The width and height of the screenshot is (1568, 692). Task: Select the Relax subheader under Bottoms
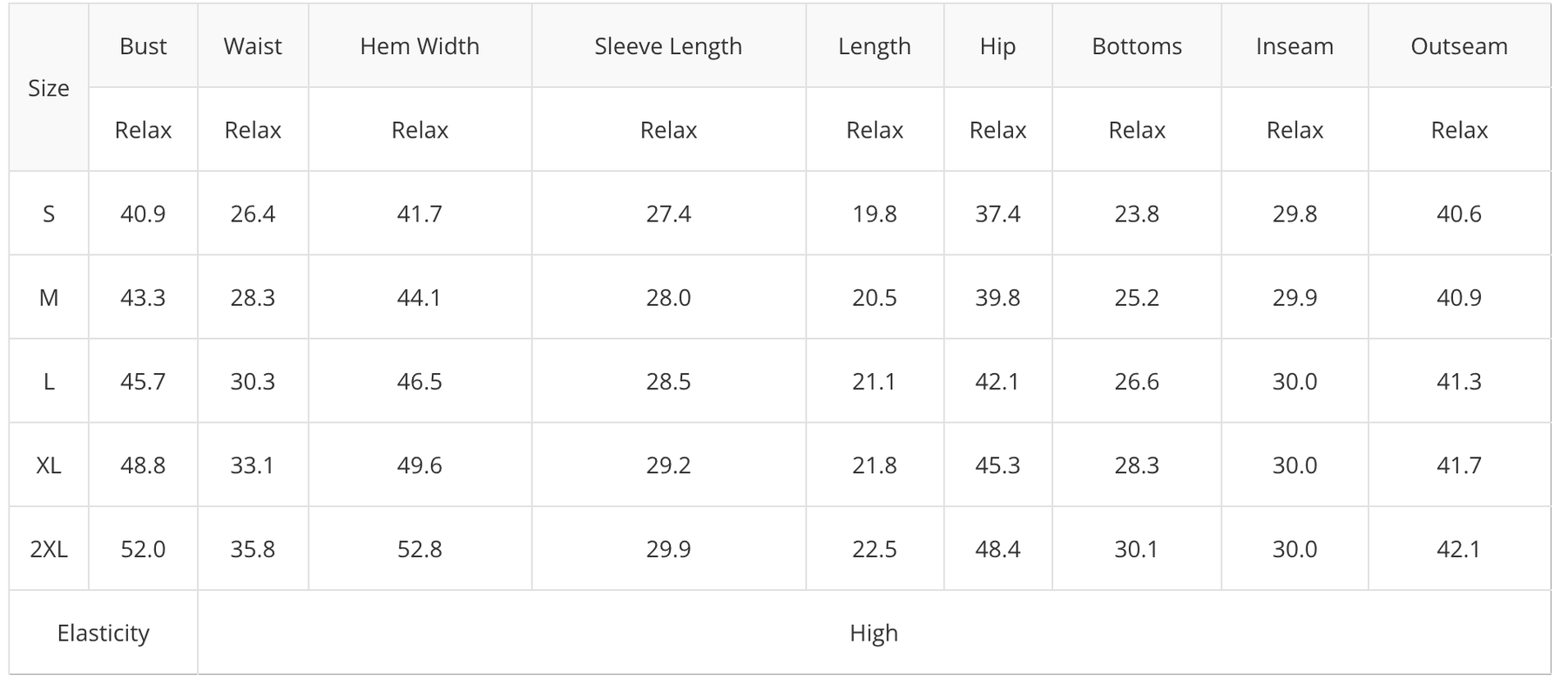tap(1137, 130)
